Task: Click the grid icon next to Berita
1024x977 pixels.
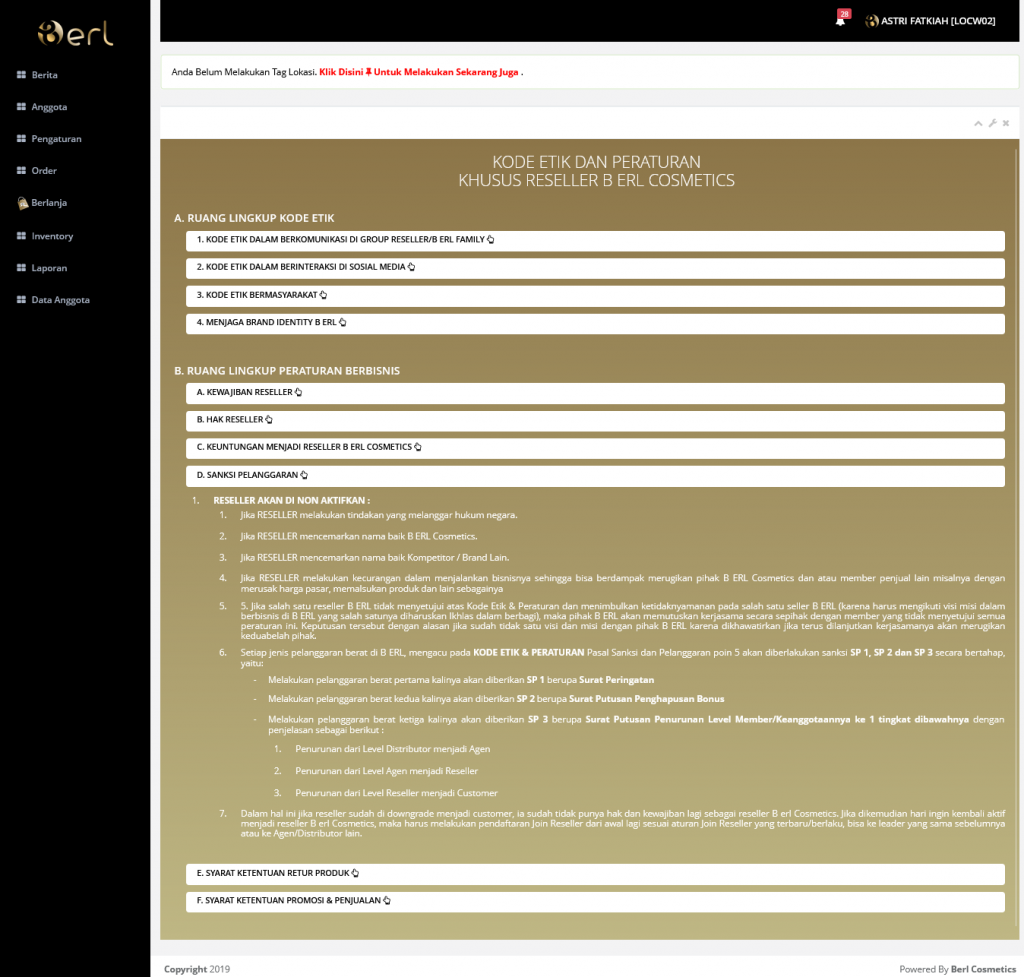Action: pyautogui.click(x=21, y=75)
